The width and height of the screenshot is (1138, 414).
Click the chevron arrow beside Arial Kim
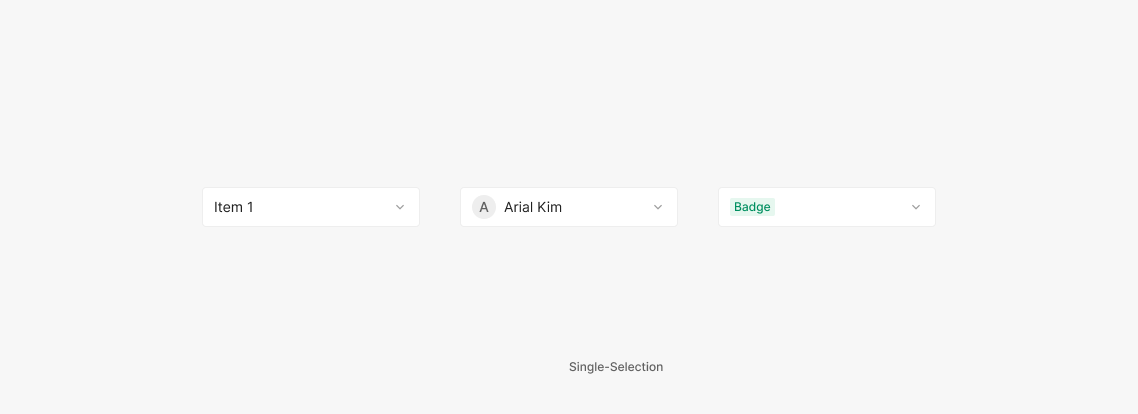click(x=658, y=207)
